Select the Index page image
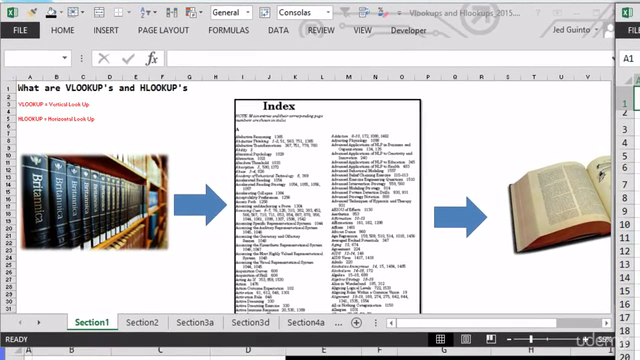Screen dimensions: 640x360 coord(328,206)
